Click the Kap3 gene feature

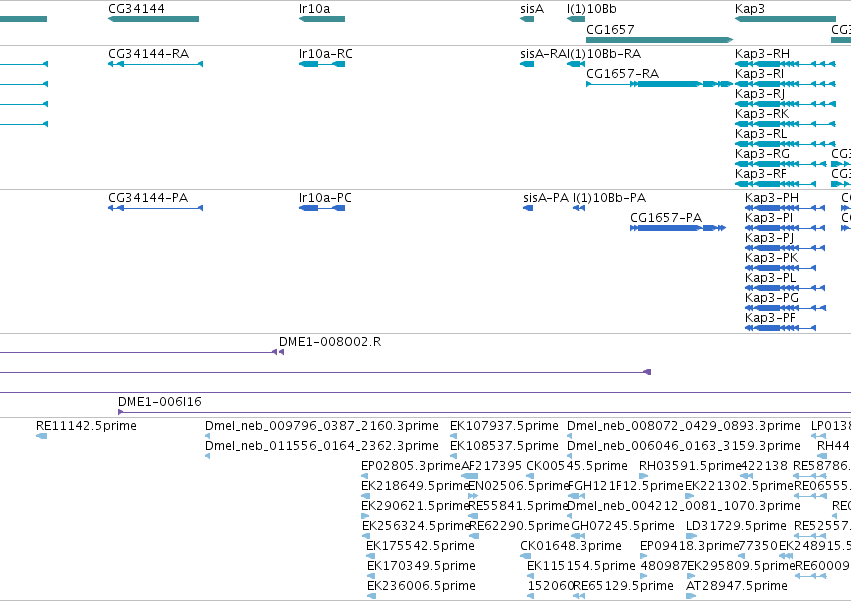click(x=785, y=19)
